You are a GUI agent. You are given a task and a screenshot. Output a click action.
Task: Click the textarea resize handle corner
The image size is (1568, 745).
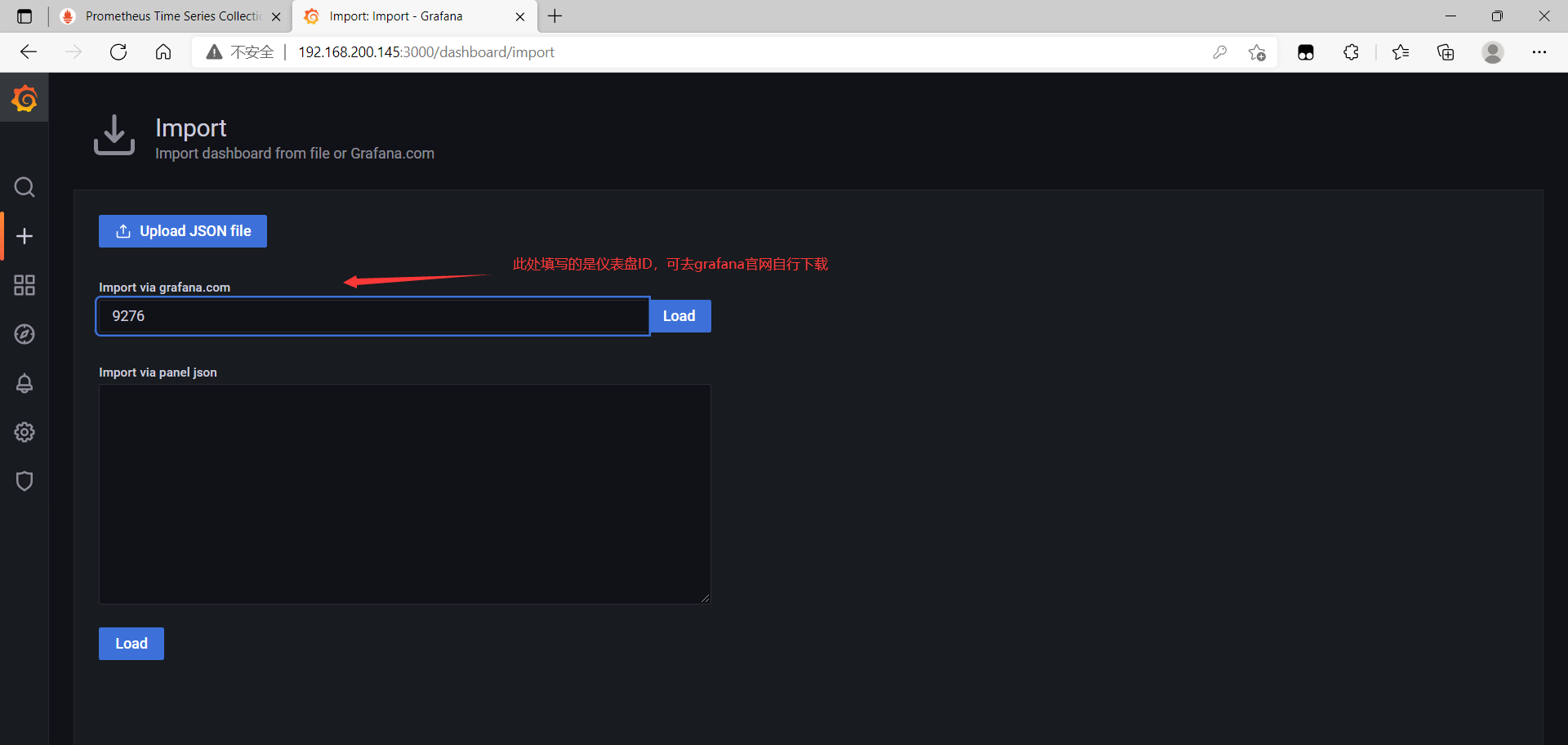[x=705, y=599]
